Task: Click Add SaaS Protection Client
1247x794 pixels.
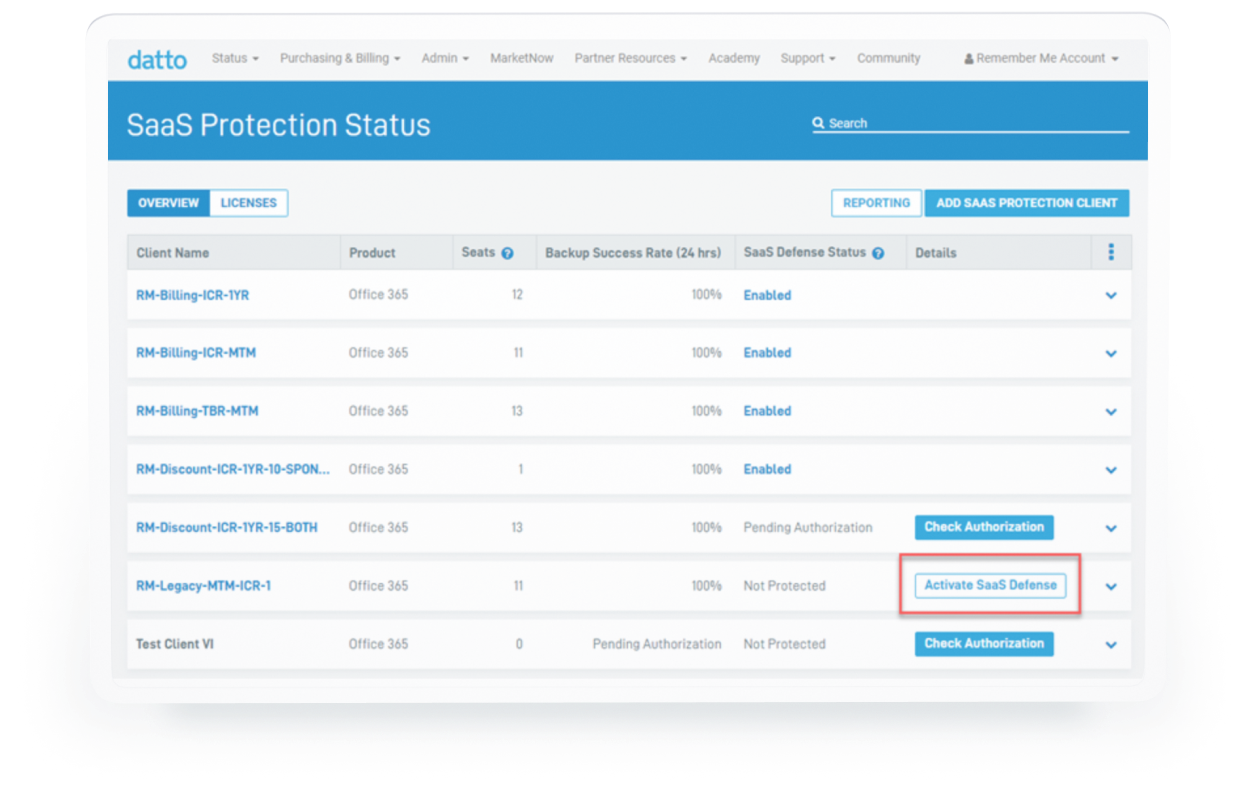Action: point(1027,203)
